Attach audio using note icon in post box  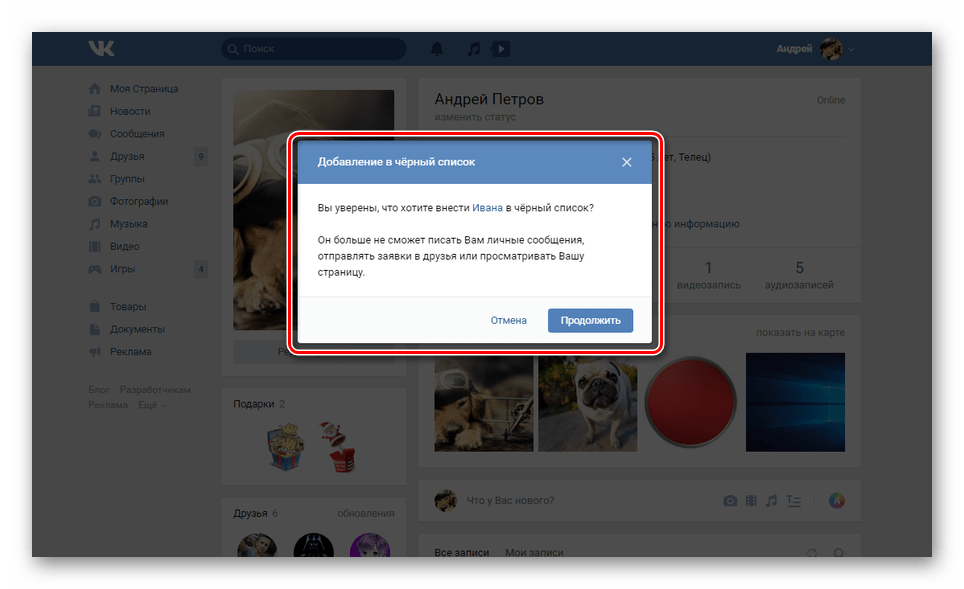pos(772,501)
